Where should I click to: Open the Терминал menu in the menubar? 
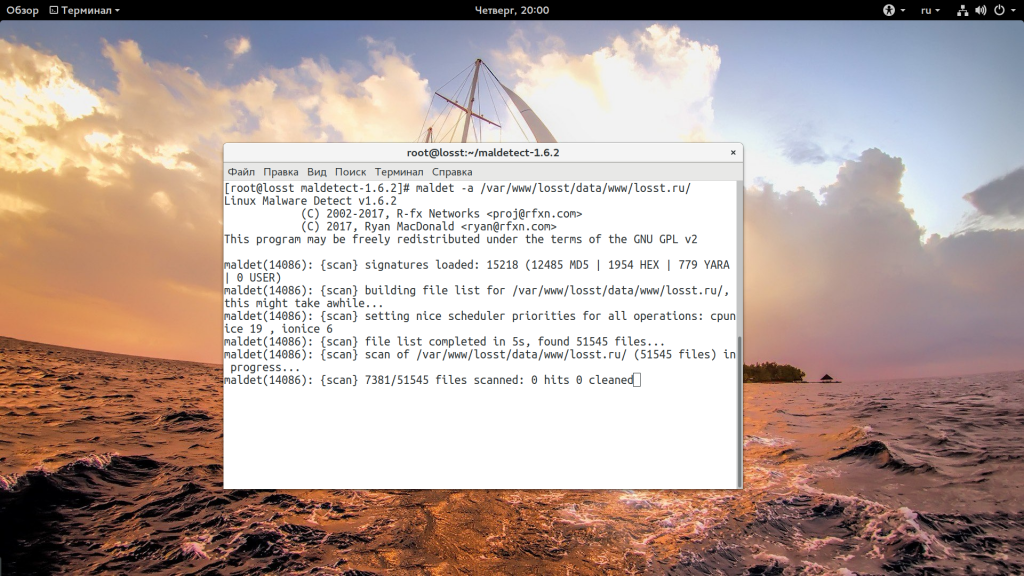pyautogui.click(x=399, y=172)
